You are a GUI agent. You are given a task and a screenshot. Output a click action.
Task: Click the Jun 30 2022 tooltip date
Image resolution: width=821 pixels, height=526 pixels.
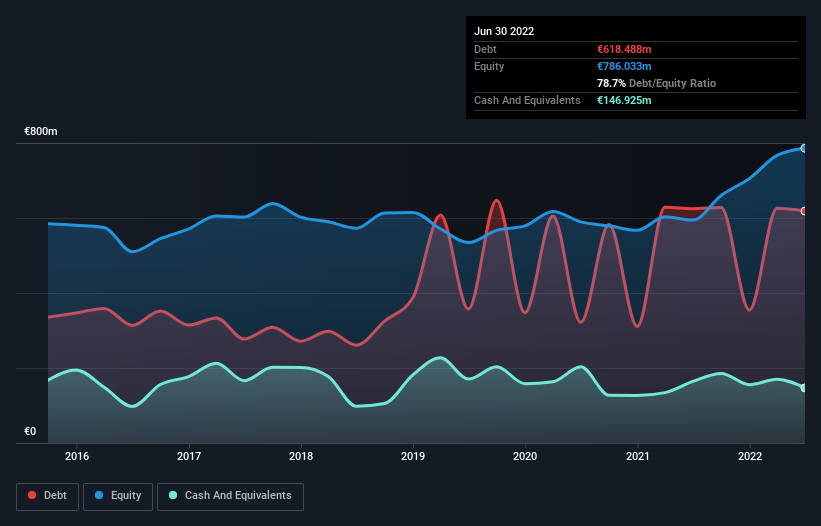504,31
